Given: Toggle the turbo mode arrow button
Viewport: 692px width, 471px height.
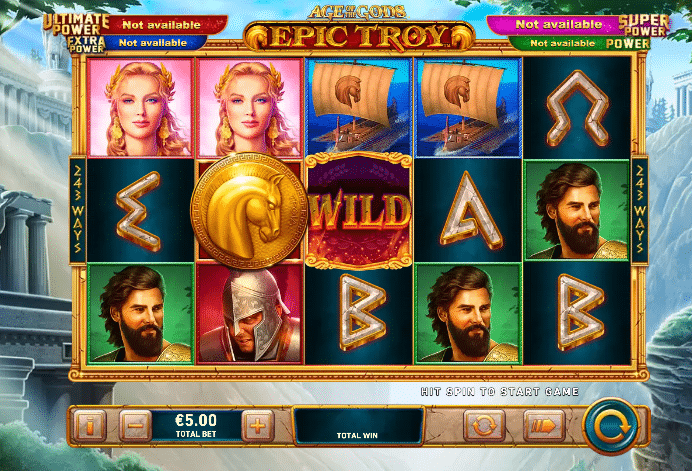Looking at the screenshot, I should tap(544, 426).
